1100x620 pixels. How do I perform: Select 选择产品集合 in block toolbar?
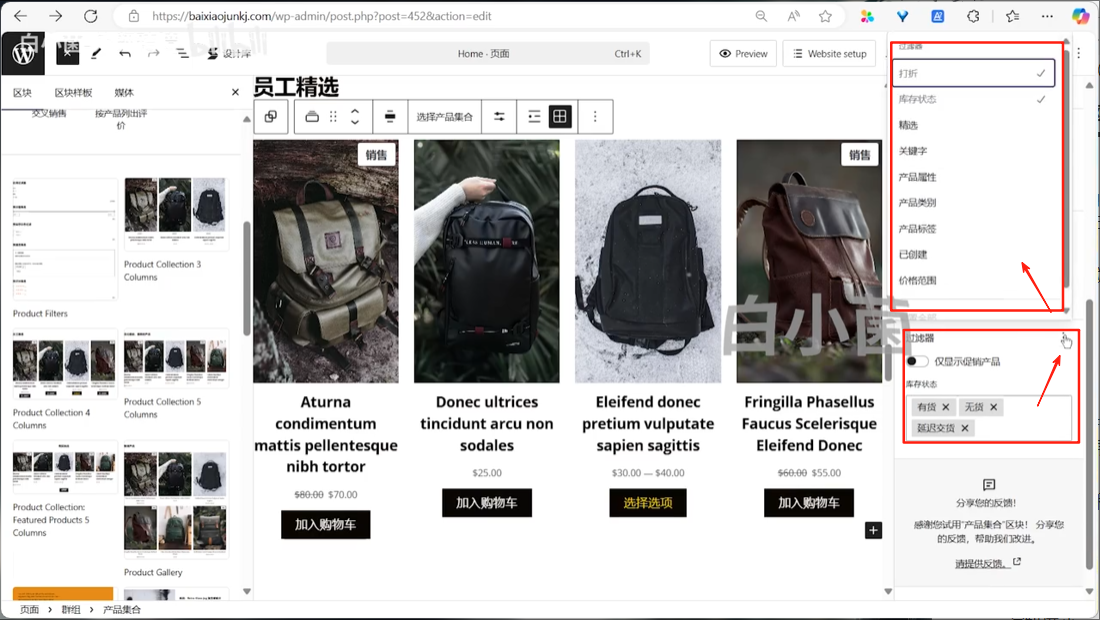pyautogui.click(x=444, y=116)
